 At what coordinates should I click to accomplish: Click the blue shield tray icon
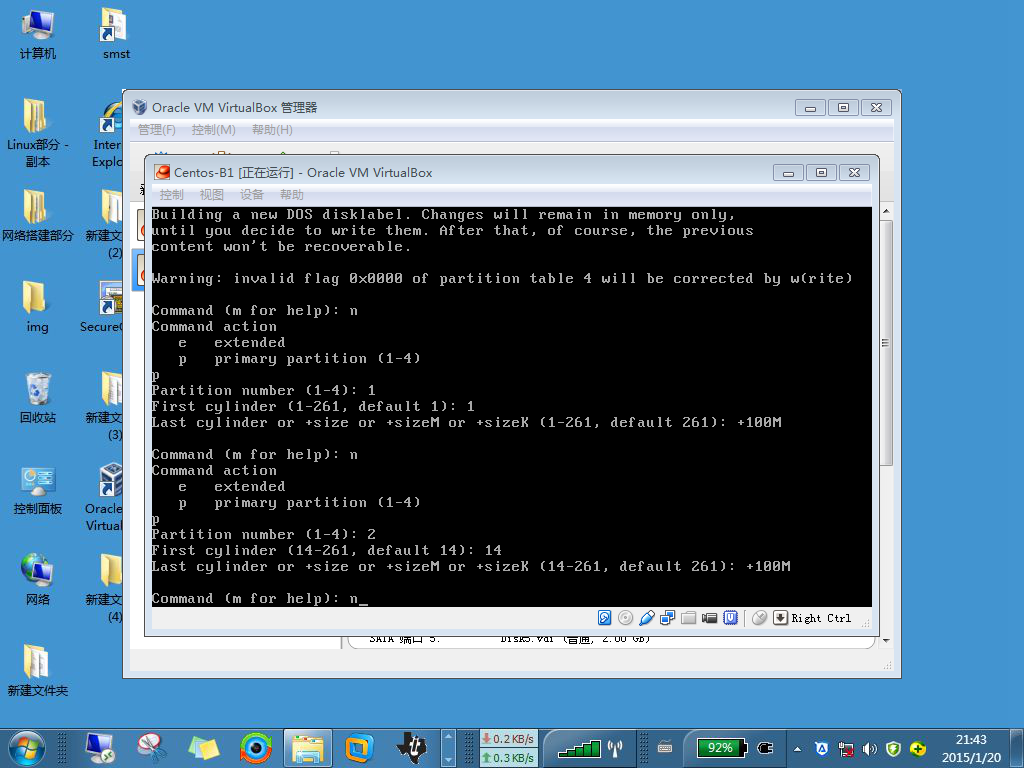coord(822,749)
